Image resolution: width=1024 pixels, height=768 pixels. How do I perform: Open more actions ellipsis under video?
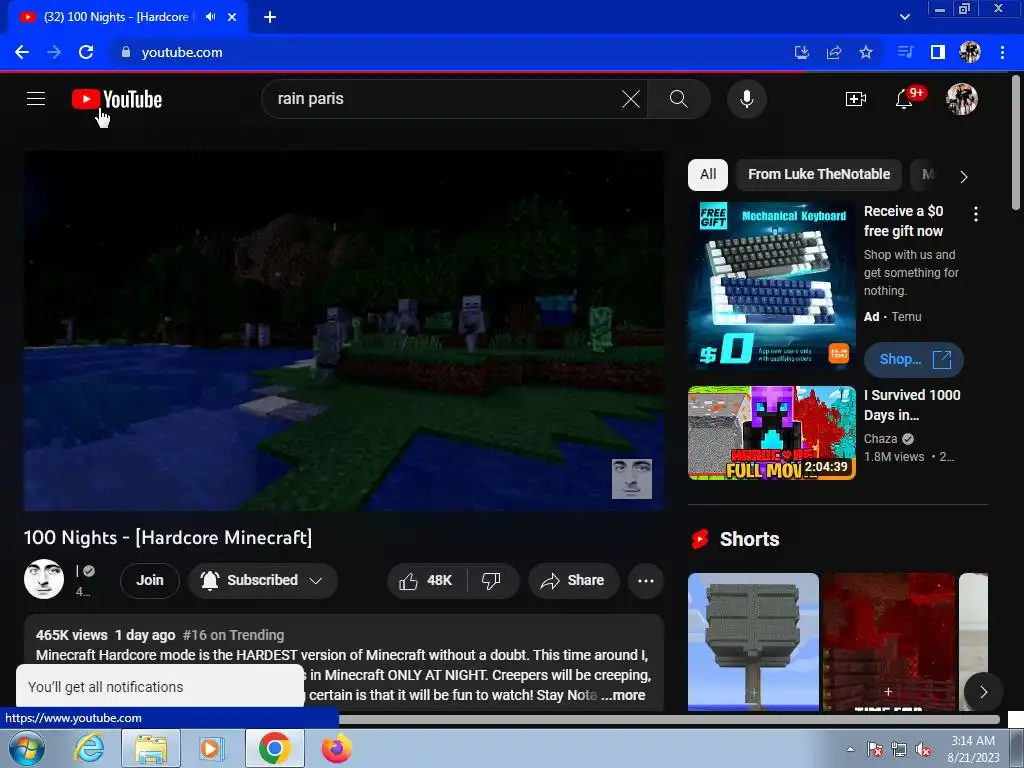tap(646, 581)
